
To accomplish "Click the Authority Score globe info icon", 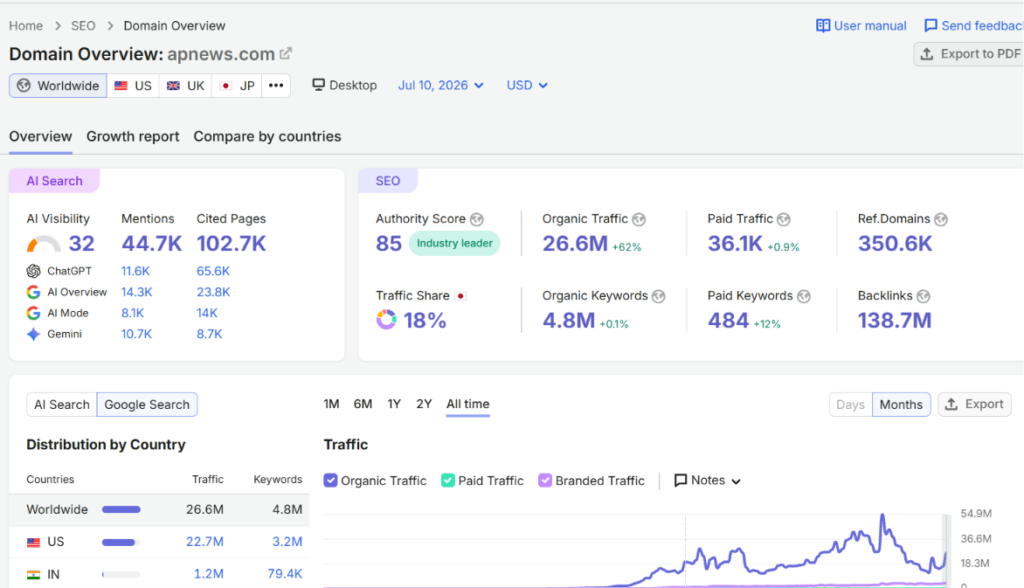I will (x=477, y=220).
